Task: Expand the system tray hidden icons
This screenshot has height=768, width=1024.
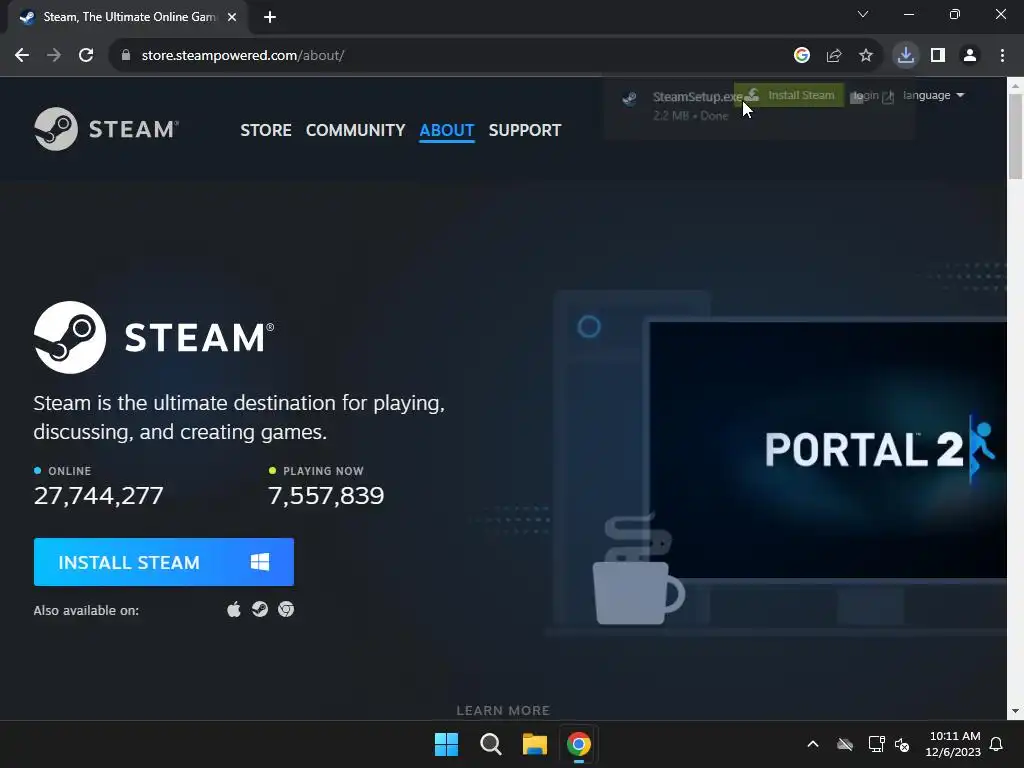Action: pyautogui.click(x=813, y=744)
